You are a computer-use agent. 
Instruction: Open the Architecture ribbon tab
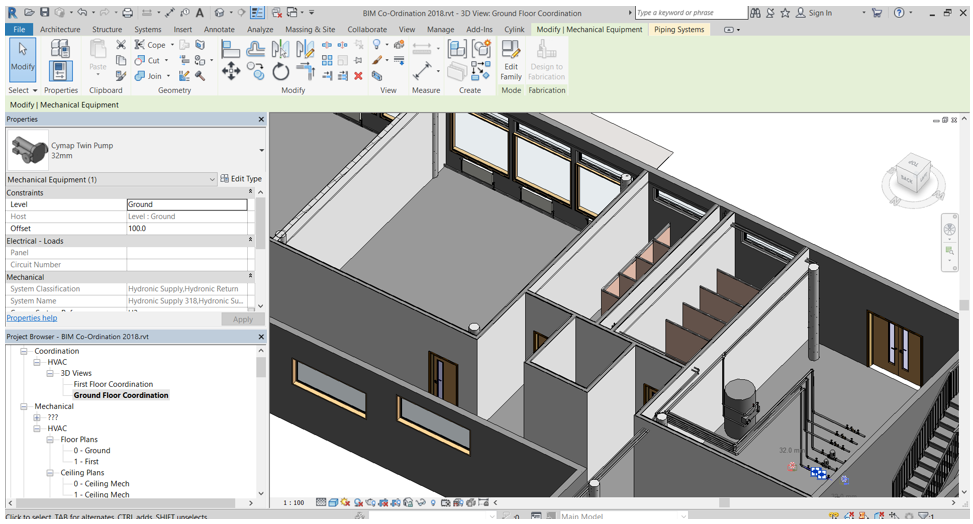pos(60,29)
